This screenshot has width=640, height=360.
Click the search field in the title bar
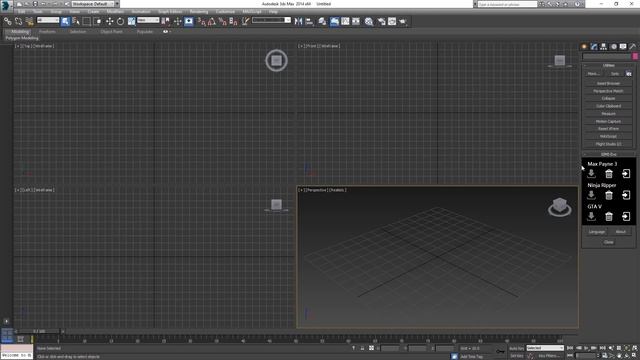[x=507, y=4]
